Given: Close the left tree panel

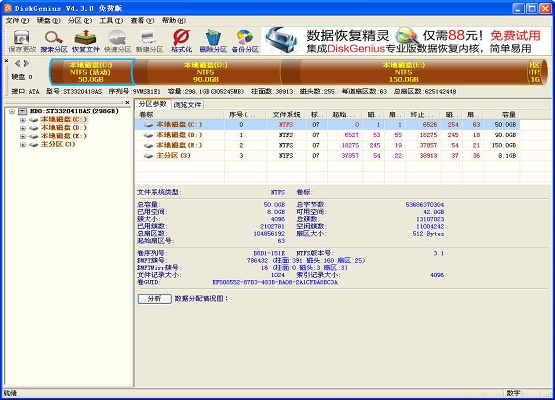Looking at the screenshot, I should [127, 103].
